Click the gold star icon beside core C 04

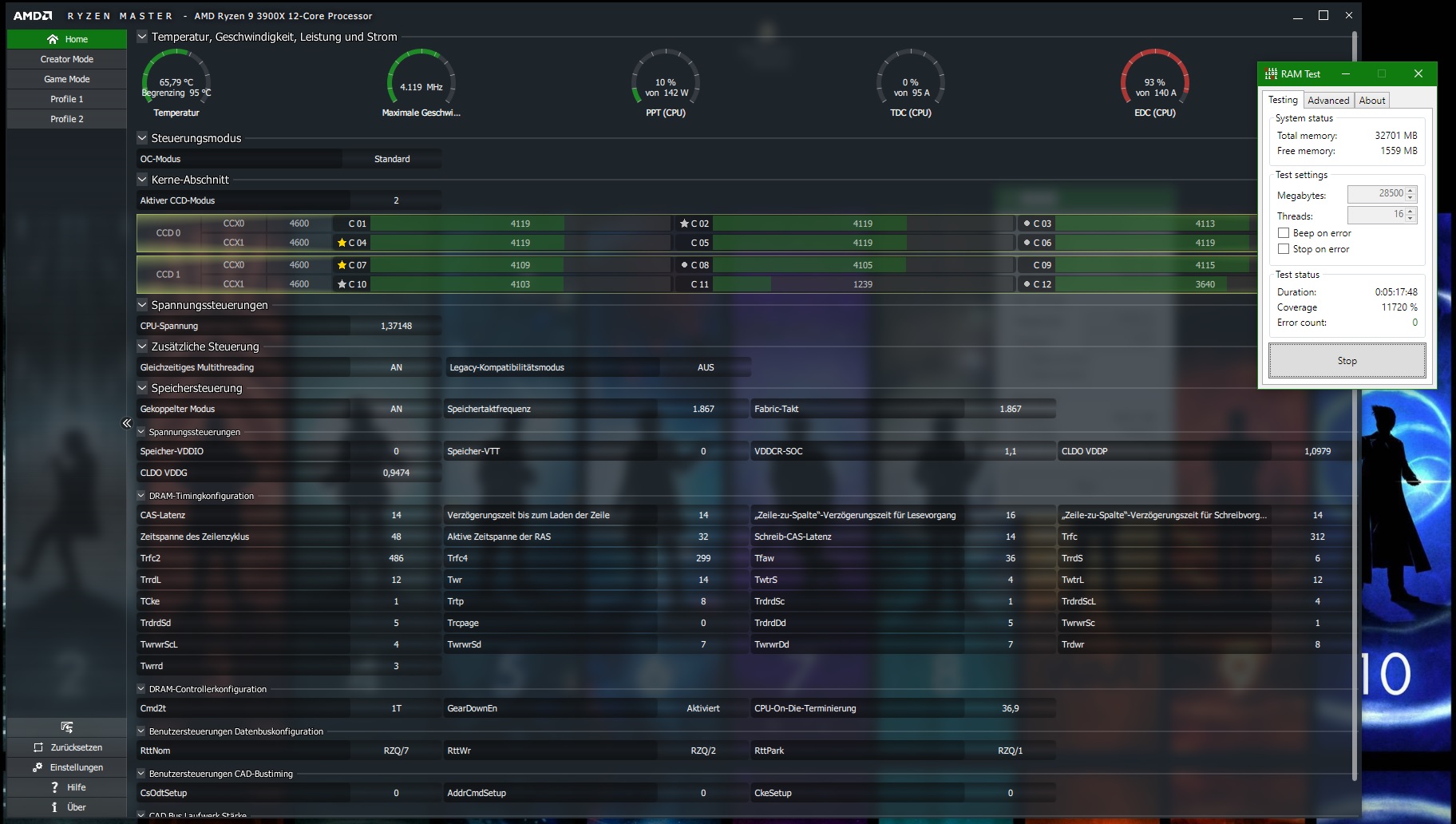[342, 243]
